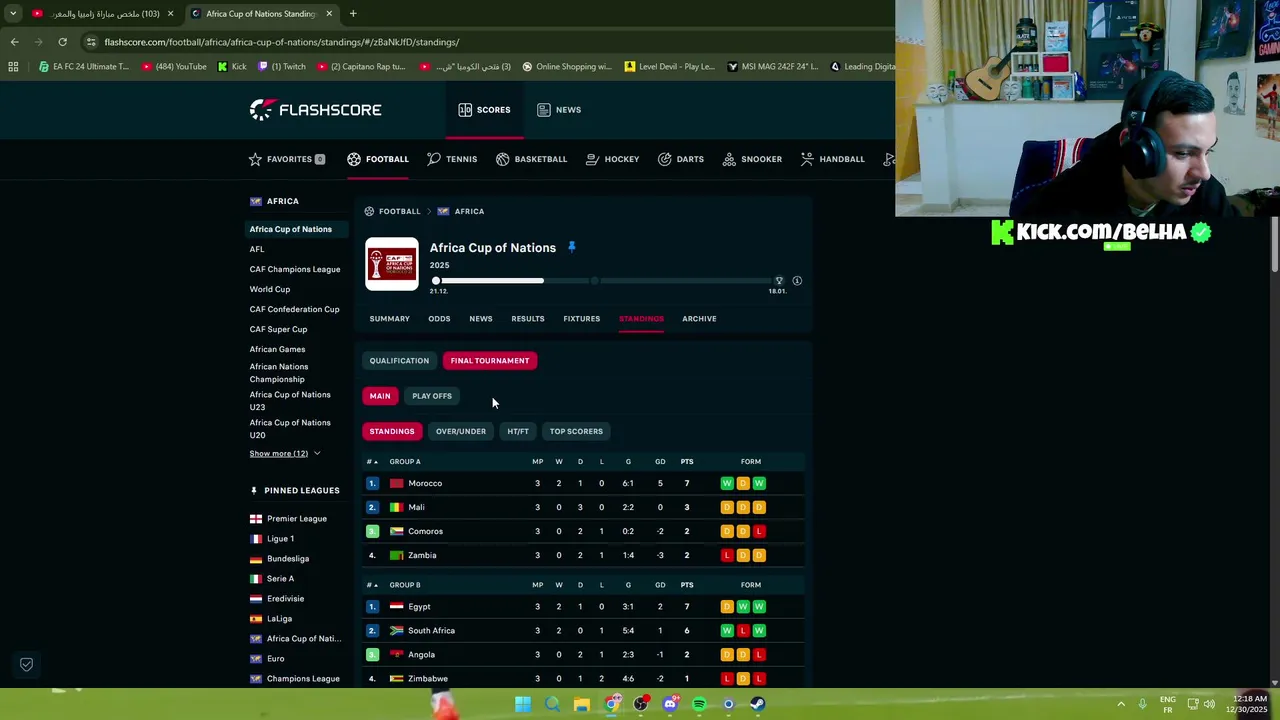Select the Hockey sport tab
Image resolution: width=1280 pixels, height=720 pixels.
(x=612, y=159)
